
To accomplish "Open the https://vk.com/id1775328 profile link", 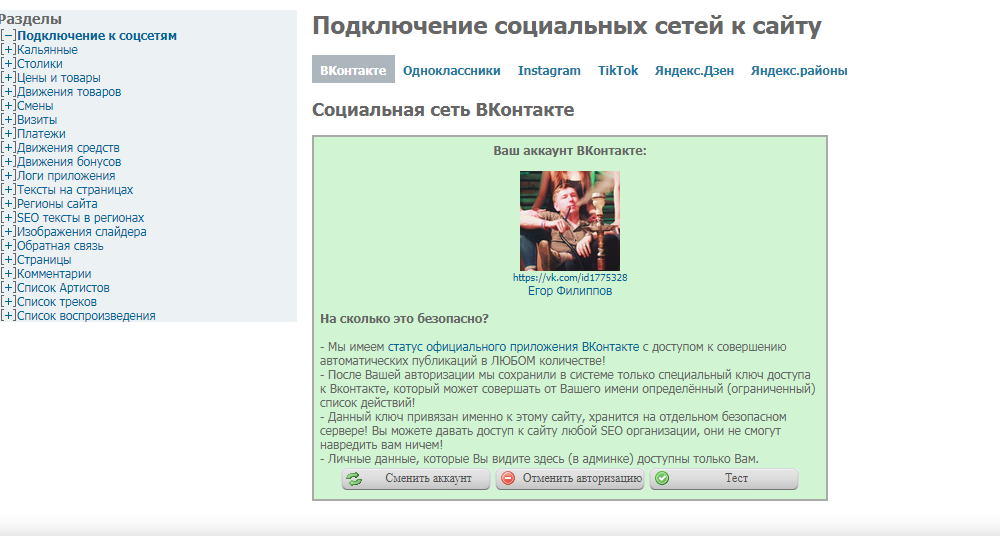I will tap(570, 278).
